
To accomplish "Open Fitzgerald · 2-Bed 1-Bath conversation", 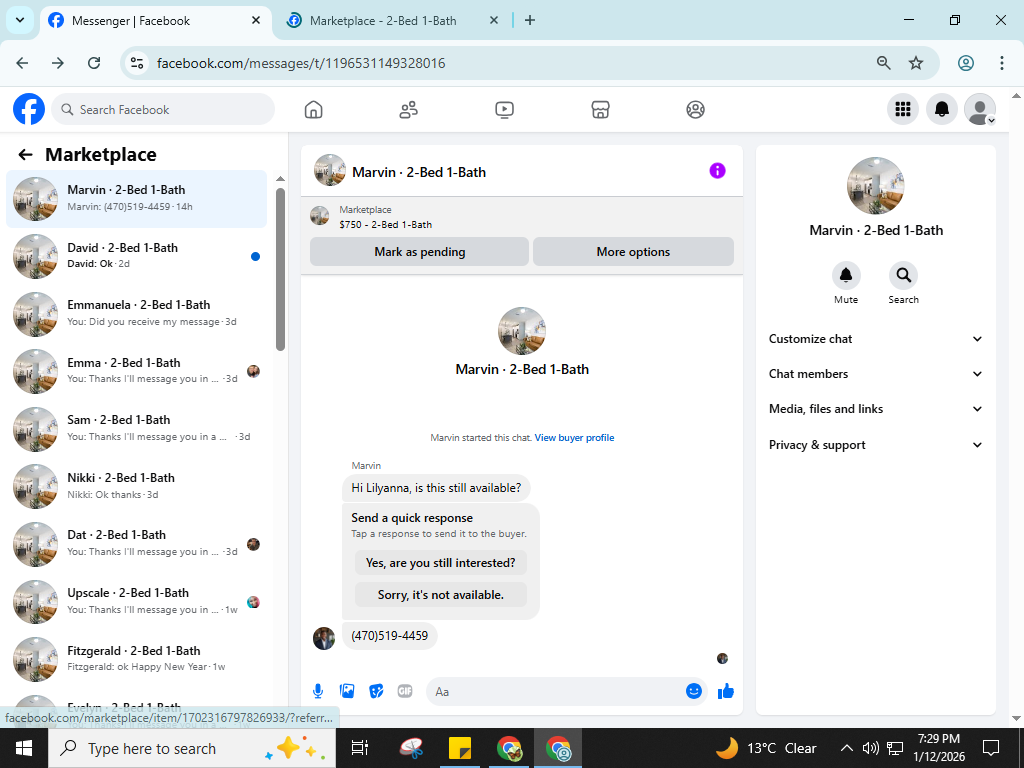I will pyautogui.click(x=136, y=658).
